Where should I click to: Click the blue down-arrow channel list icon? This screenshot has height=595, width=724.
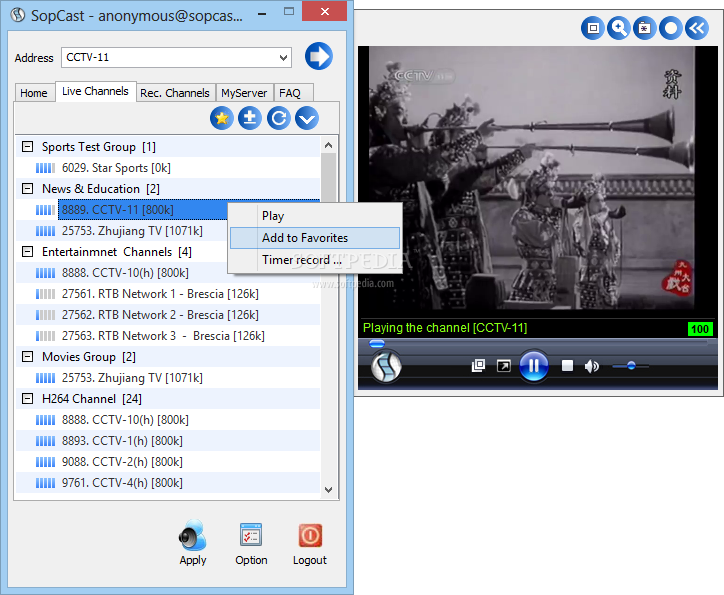point(307,118)
